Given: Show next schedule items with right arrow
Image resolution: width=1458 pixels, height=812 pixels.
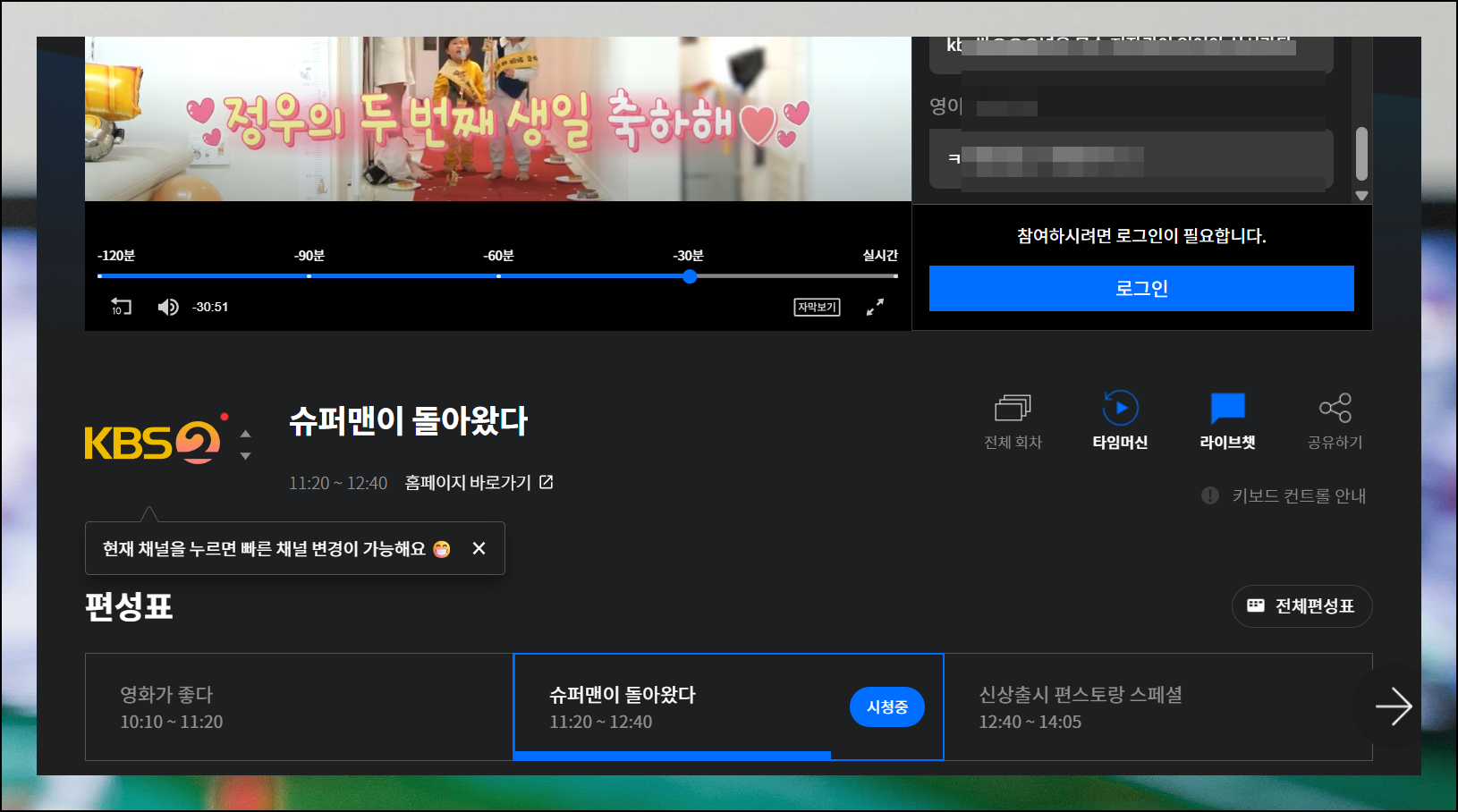Looking at the screenshot, I should click(1393, 706).
